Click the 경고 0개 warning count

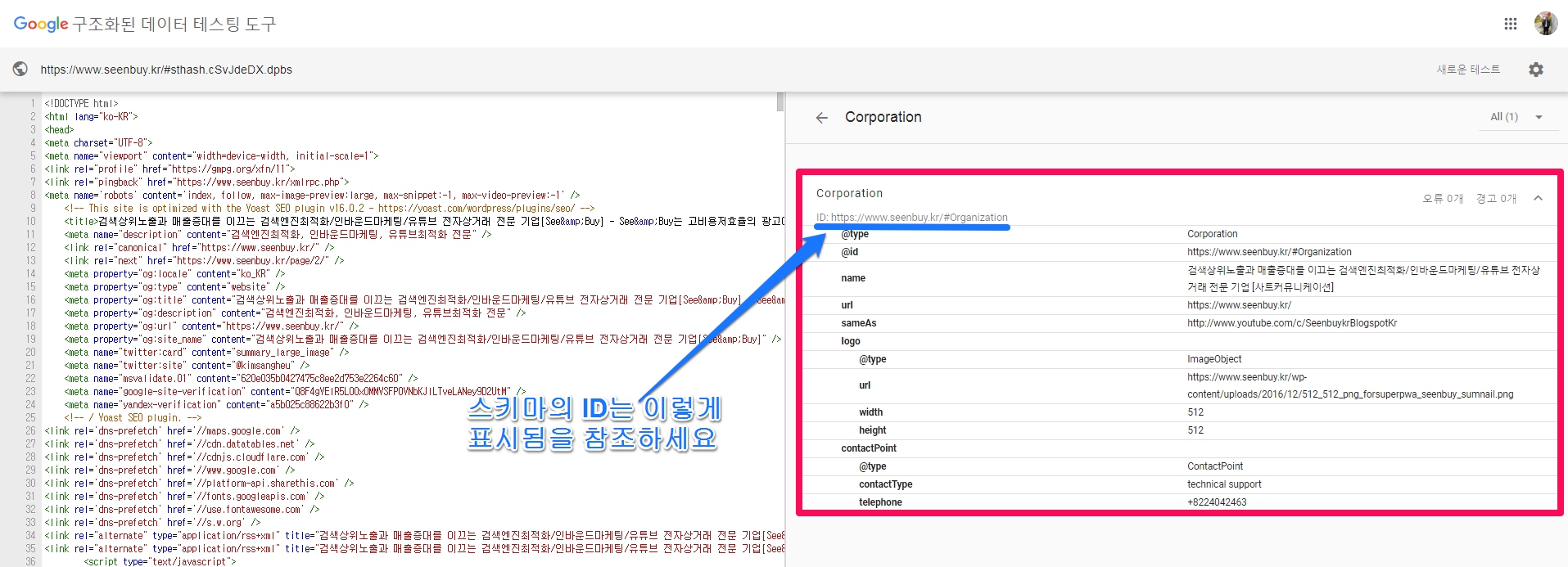click(1496, 199)
